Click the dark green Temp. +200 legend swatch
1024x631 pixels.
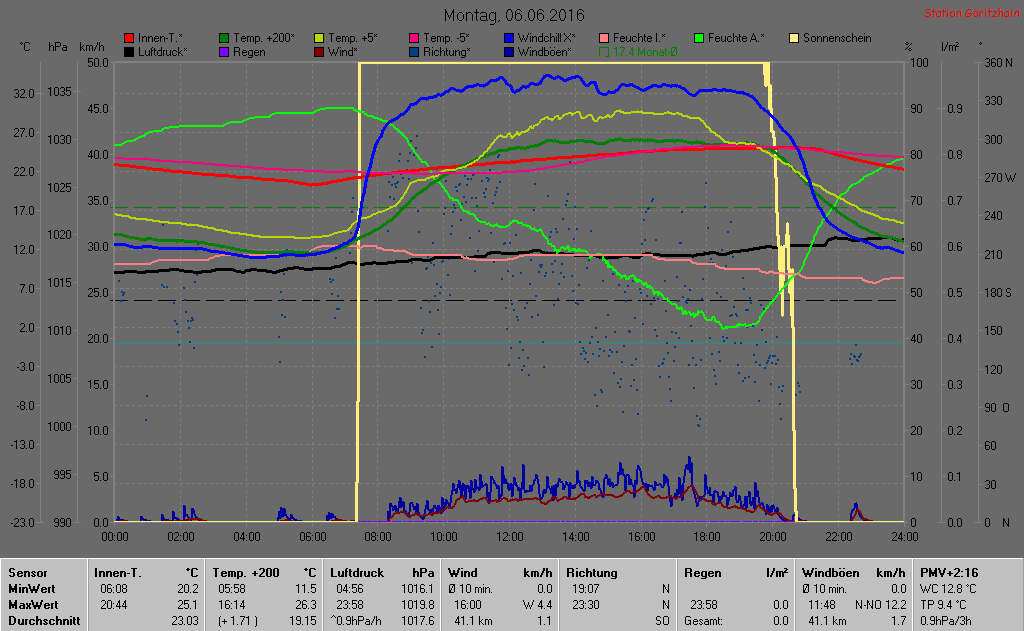click(x=224, y=39)
